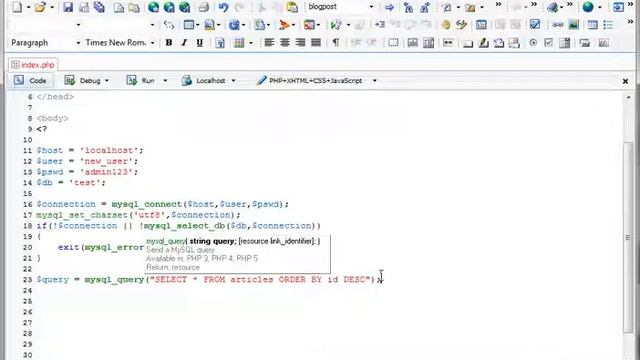
Task: Open the Paragraph style dropdown
Action: point(78,43)
